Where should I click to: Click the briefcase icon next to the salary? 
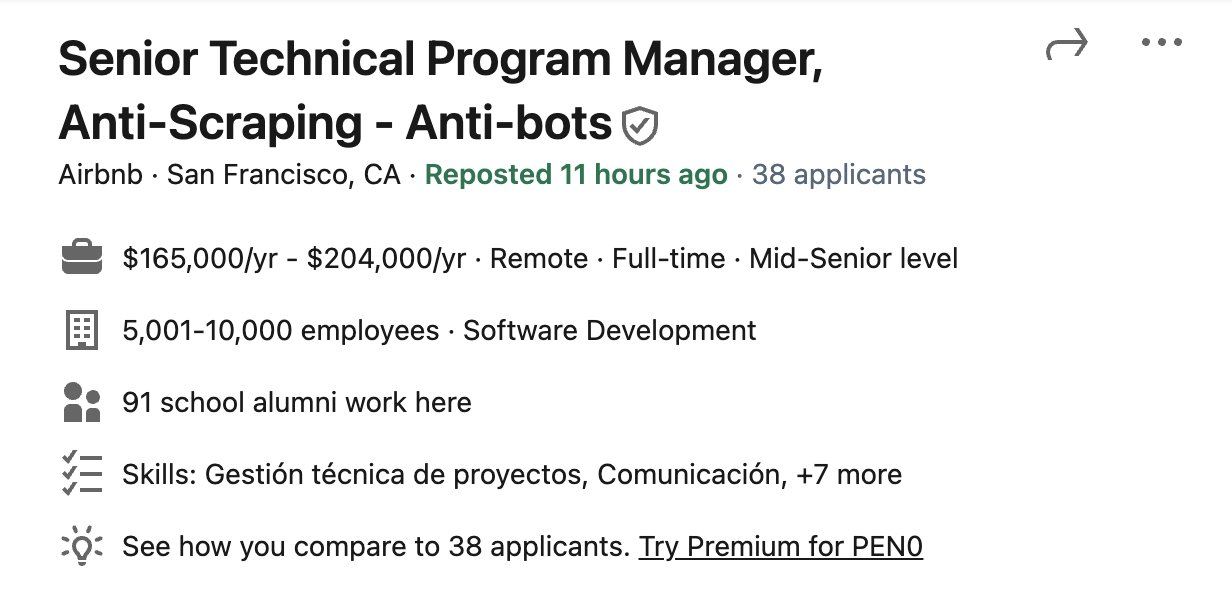tap(82, 260)
